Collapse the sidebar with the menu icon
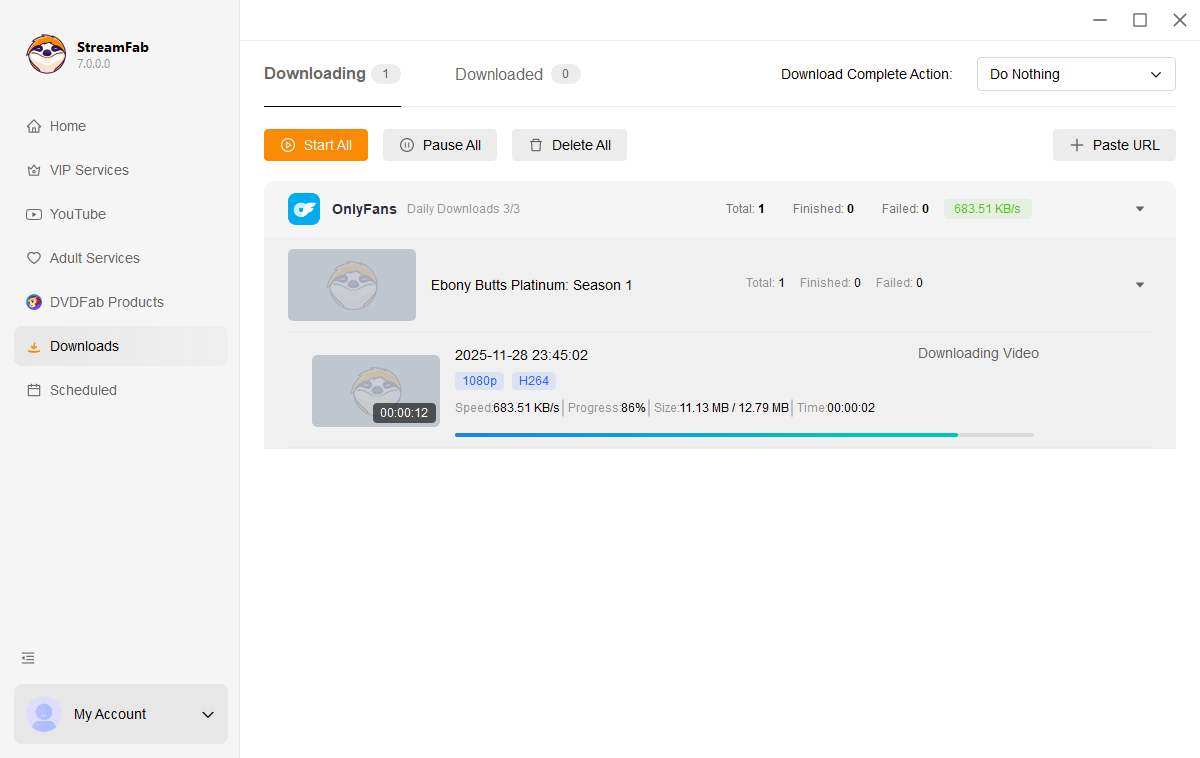1200x758 pixels. [28, 658]
